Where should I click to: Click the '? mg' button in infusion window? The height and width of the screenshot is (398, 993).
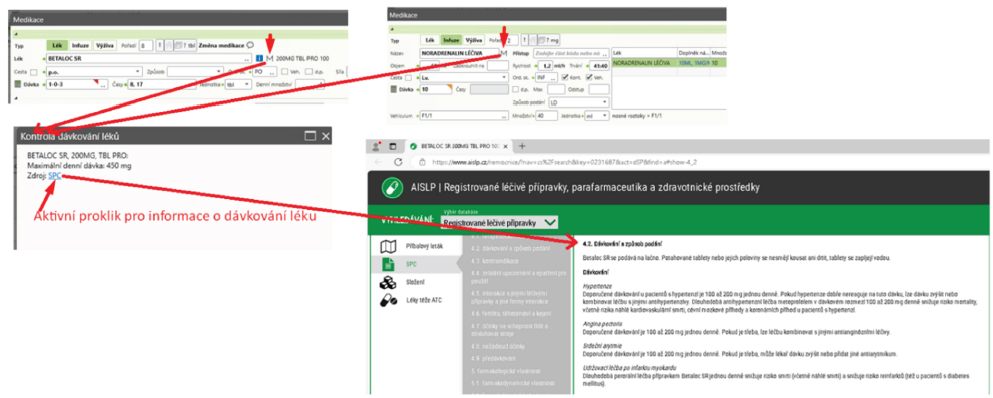pyautogui.click(x=548, y=41)
